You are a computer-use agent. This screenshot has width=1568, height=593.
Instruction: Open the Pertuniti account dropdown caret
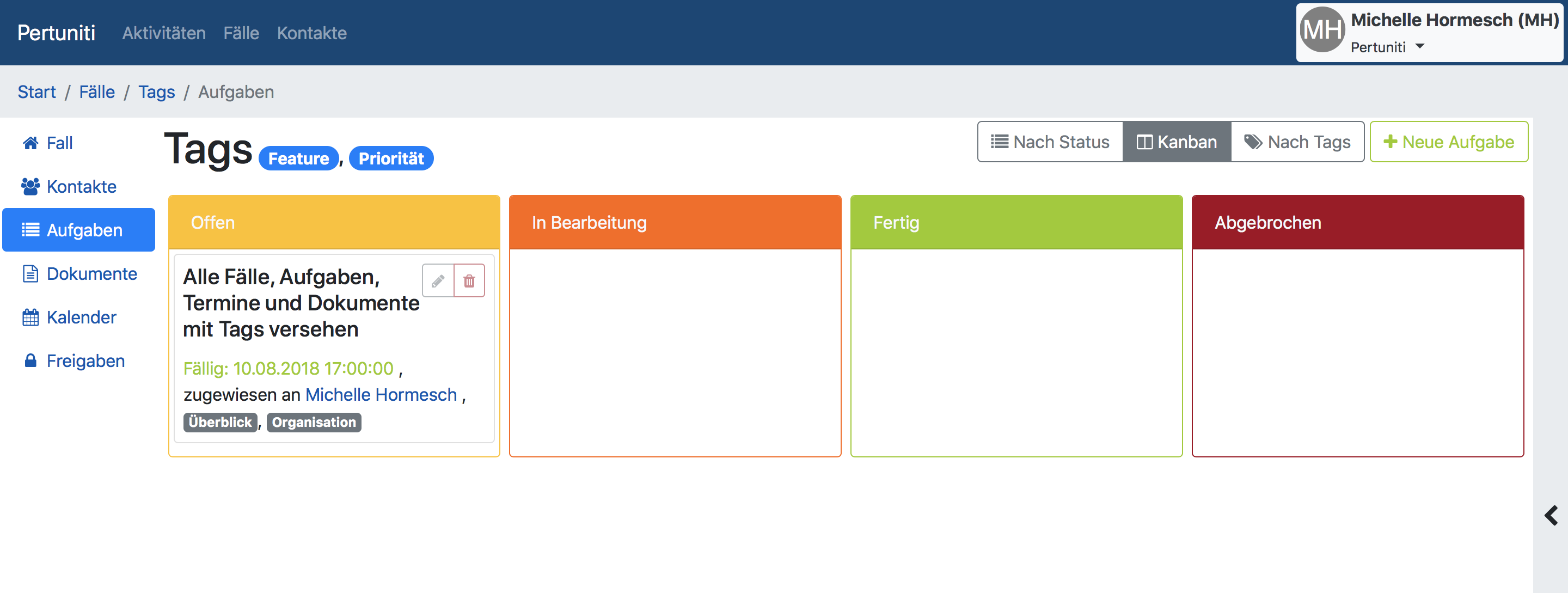tap(1419, 46)
